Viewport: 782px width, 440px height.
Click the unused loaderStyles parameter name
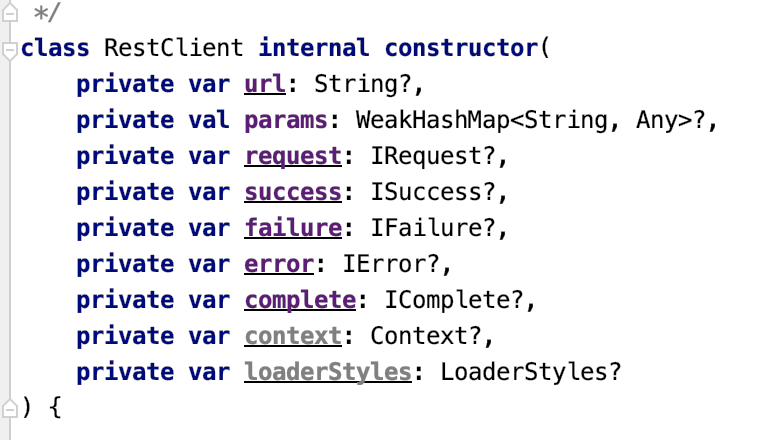(x=328, y=372)
